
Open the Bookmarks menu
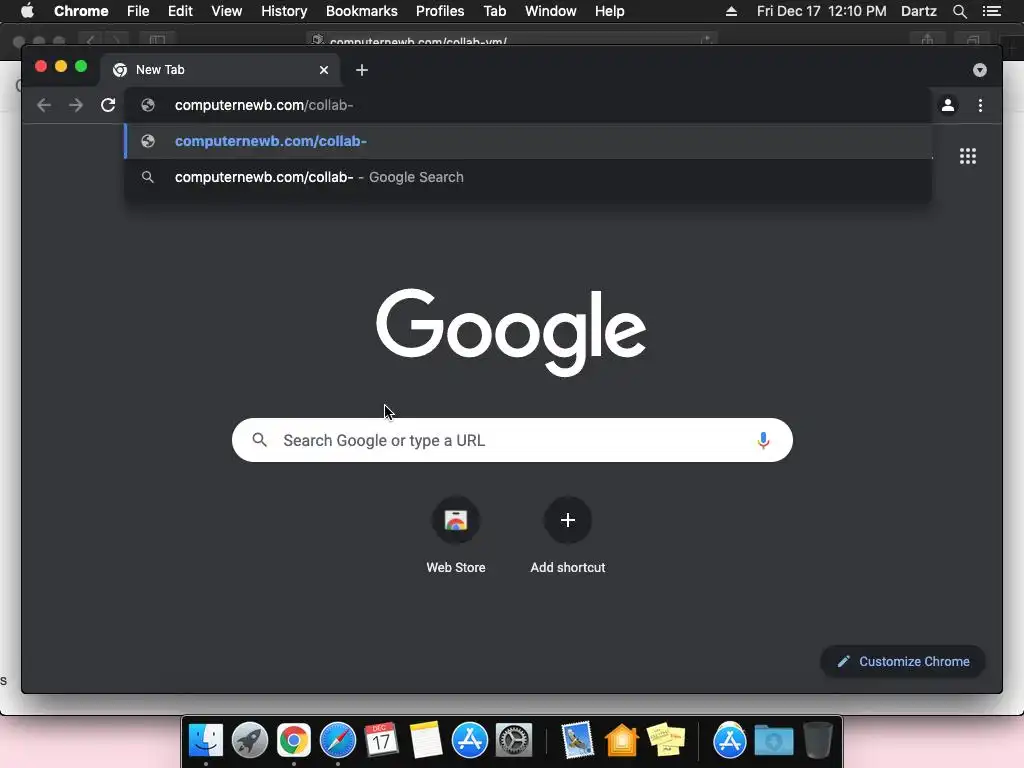pyautogui.click(x=362, y=11)
